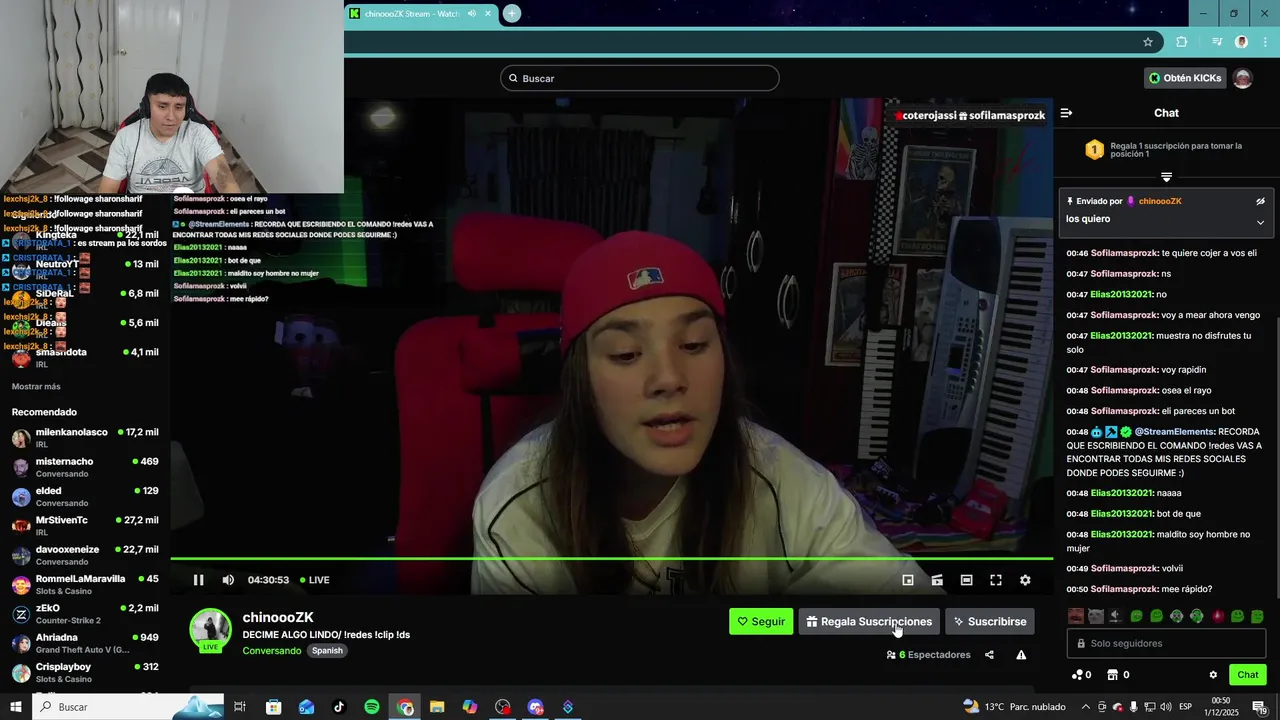Open player settings gear icon
This screenshot has width=1280, height=720.
pos(1025,580)
